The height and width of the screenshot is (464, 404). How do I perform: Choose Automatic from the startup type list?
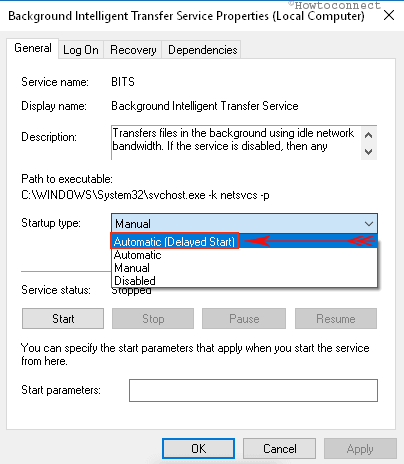[x=244, y=255]
